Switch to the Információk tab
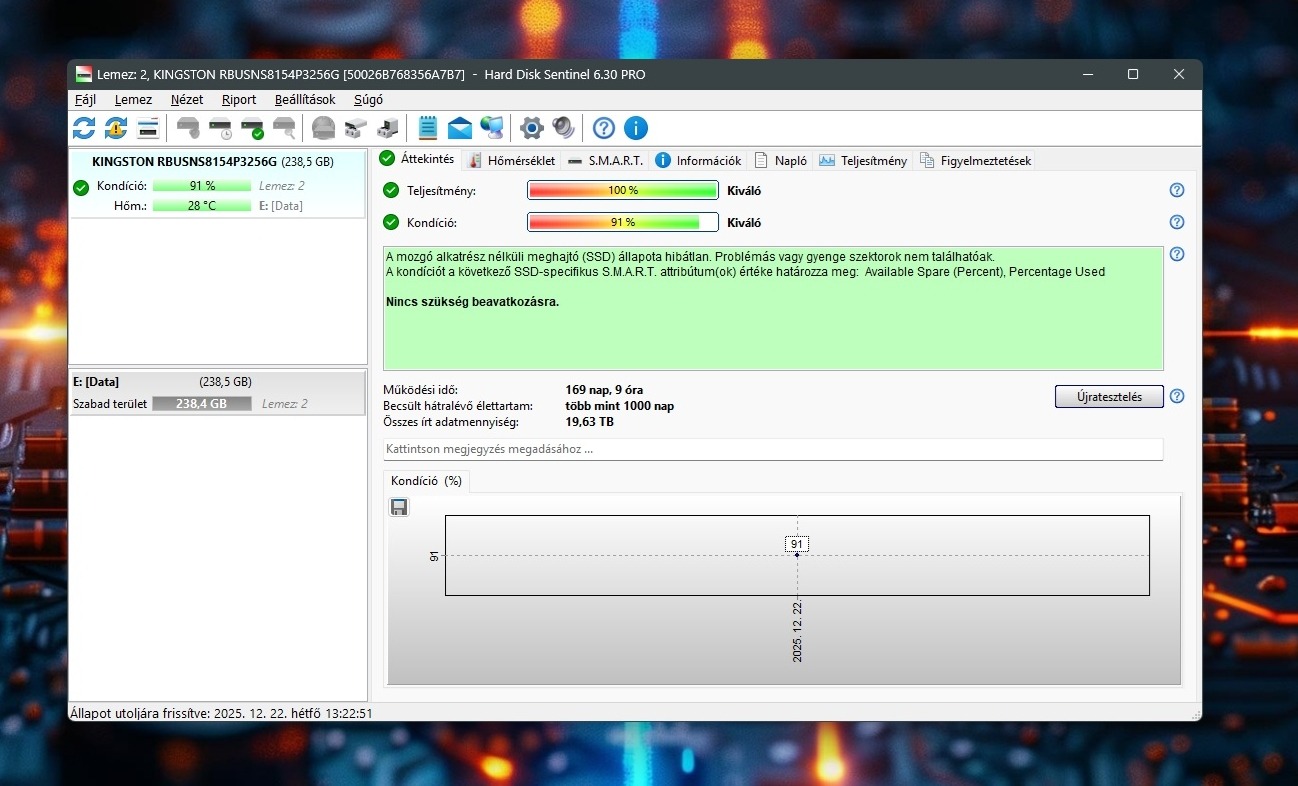The width and height of the screenshot is (1298, 786). 698,160
